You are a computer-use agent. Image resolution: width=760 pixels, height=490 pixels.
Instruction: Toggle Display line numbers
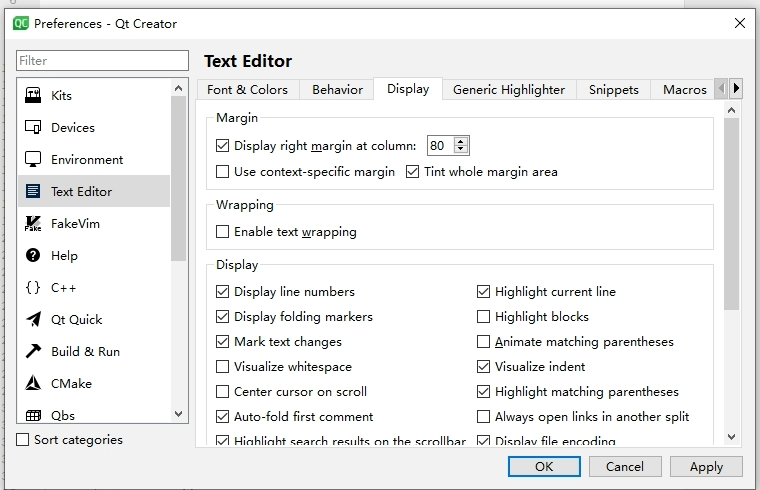click(222, 291)
